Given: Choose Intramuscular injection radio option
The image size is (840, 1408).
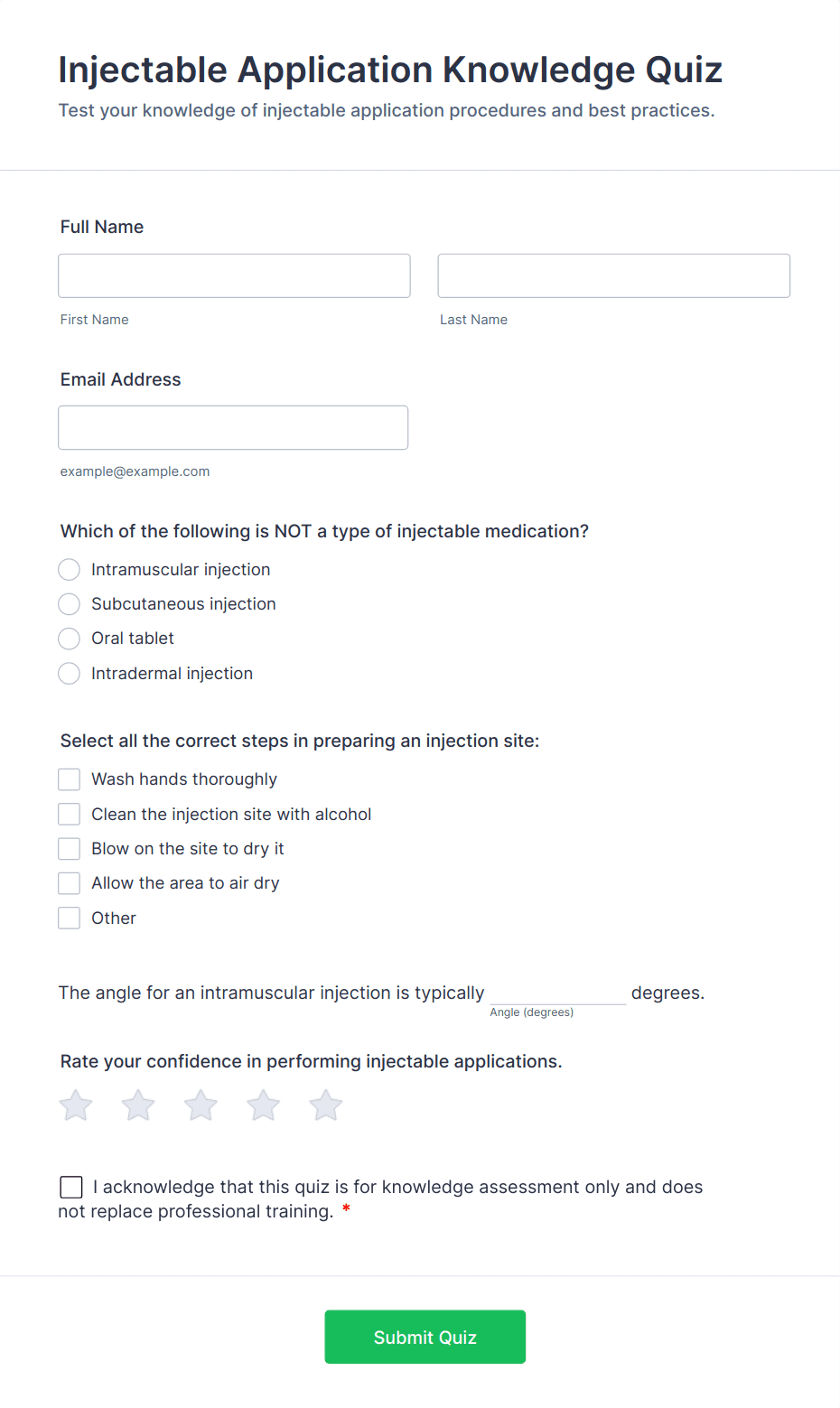Looking at the screenshot, I should coord(70,570).
